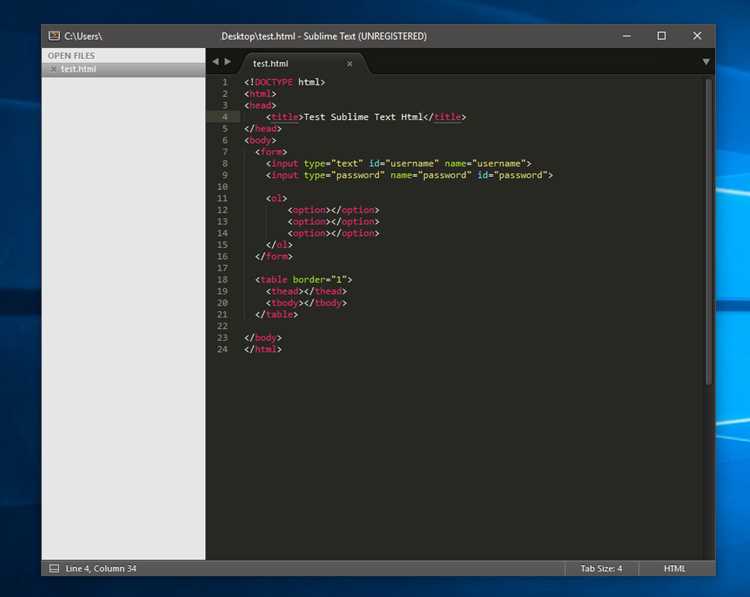Image resolution: width=750 pixels, height=597 pixels.
Task: Click the input type="password" line
Action: click(x=409, y=175)
